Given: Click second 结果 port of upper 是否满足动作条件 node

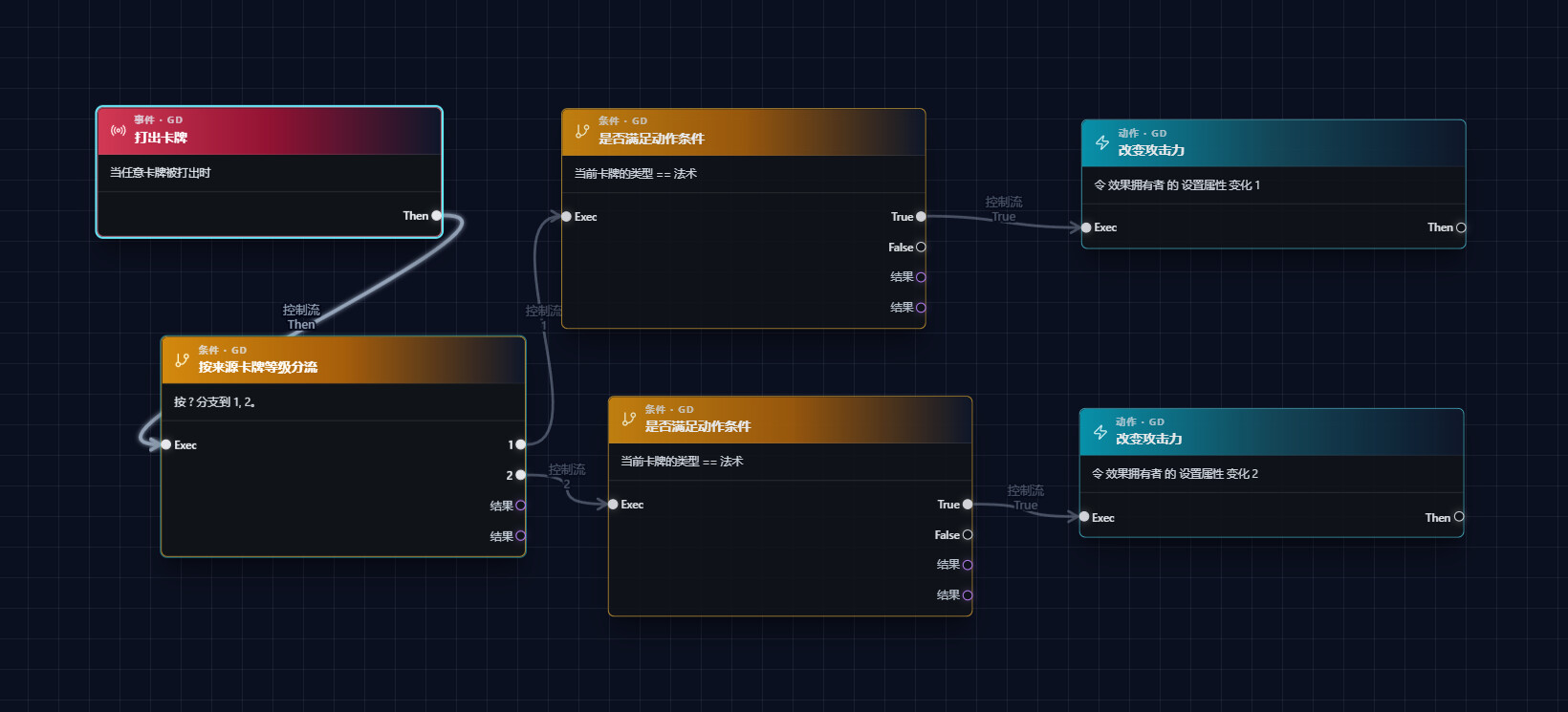Looking at the screenshot, I should pyautogui.click(x=921, y=308).
